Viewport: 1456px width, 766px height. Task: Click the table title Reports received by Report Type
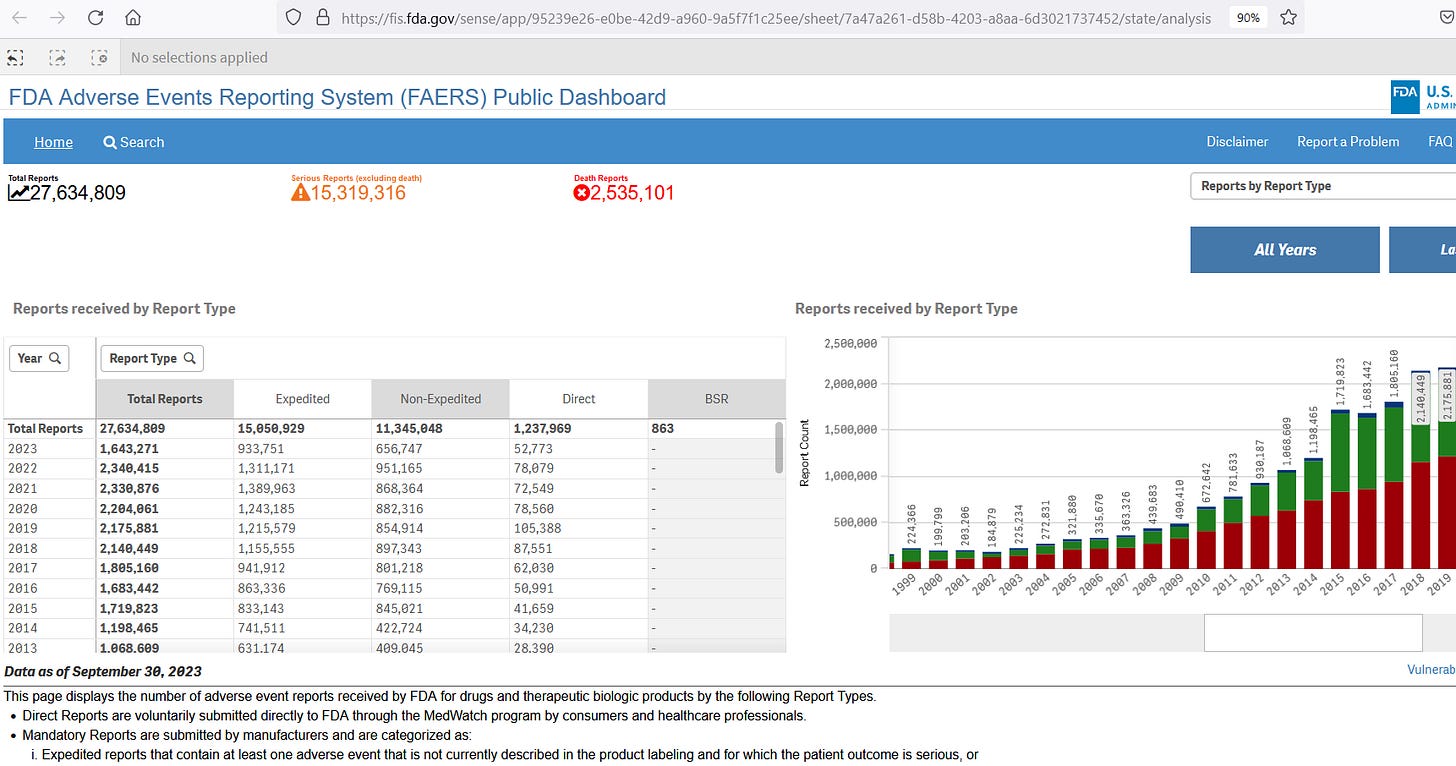124,309
